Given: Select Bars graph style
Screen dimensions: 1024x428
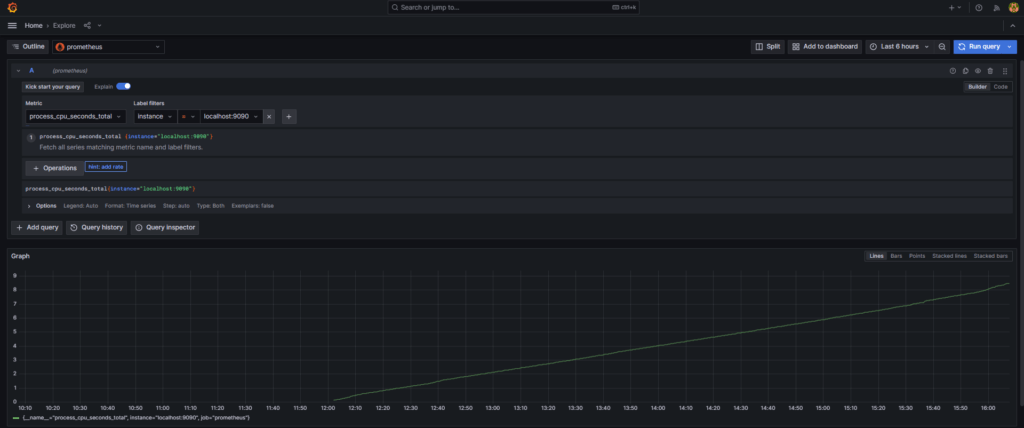Looking at the screenshot, I should point(896,256).
